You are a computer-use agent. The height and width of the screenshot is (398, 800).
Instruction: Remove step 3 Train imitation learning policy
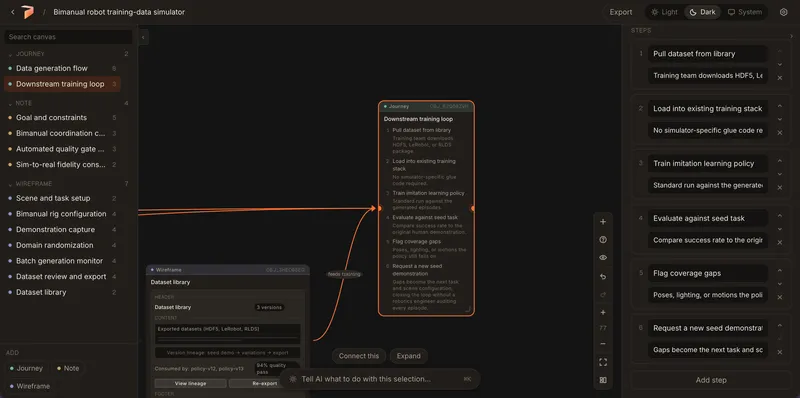[780, 187]
